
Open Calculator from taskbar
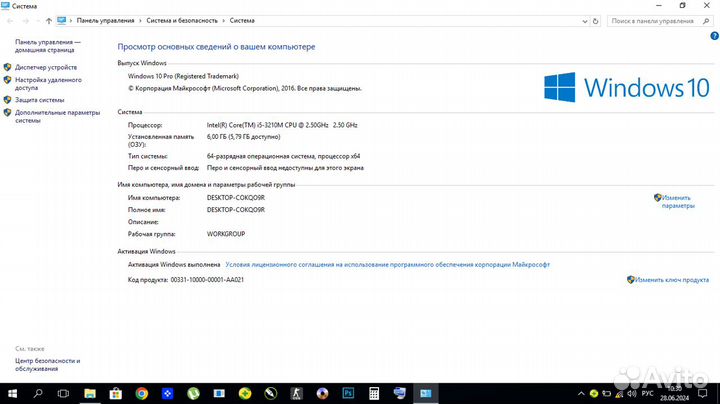pyautogui.click(x=374, y=393)
